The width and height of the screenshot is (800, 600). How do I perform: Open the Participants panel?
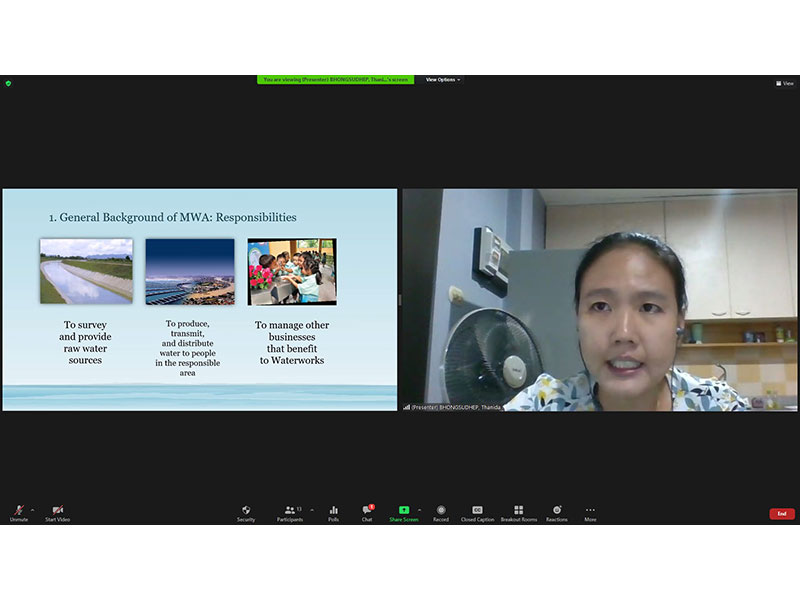pos(289,511)
